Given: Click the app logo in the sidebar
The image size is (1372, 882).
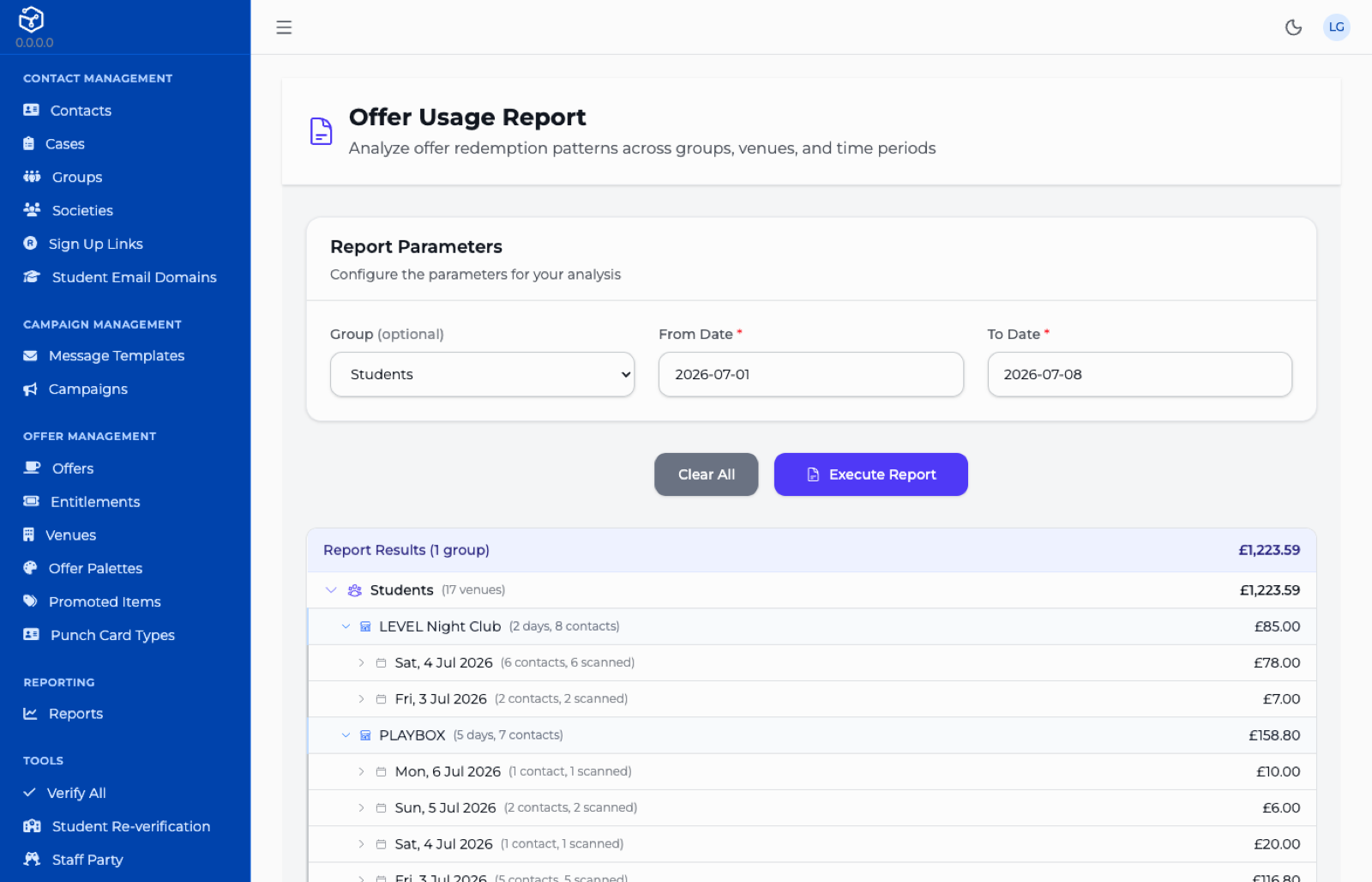Looking at the screenshot, I should (32, 19).
